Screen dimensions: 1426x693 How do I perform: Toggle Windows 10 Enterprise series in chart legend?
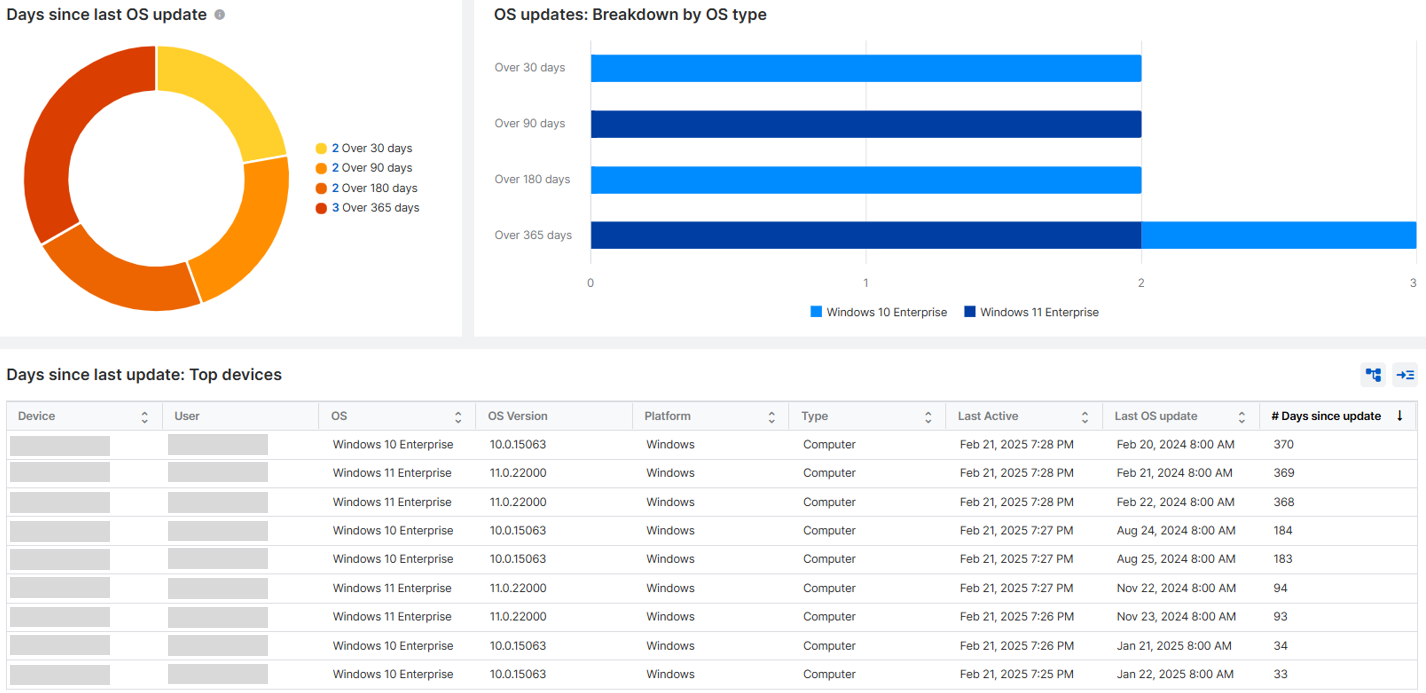click(878, 312)
